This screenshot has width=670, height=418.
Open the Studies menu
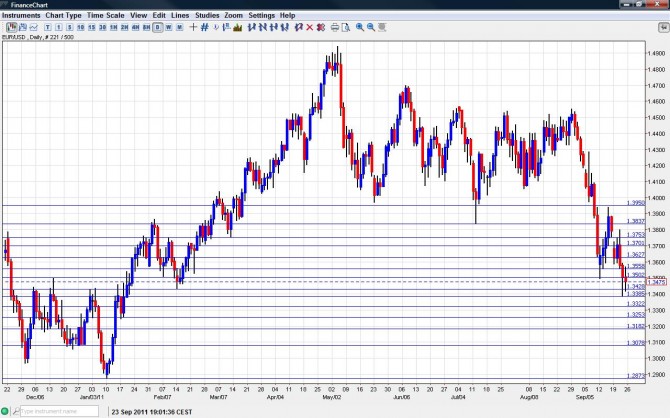coord(207,15)
